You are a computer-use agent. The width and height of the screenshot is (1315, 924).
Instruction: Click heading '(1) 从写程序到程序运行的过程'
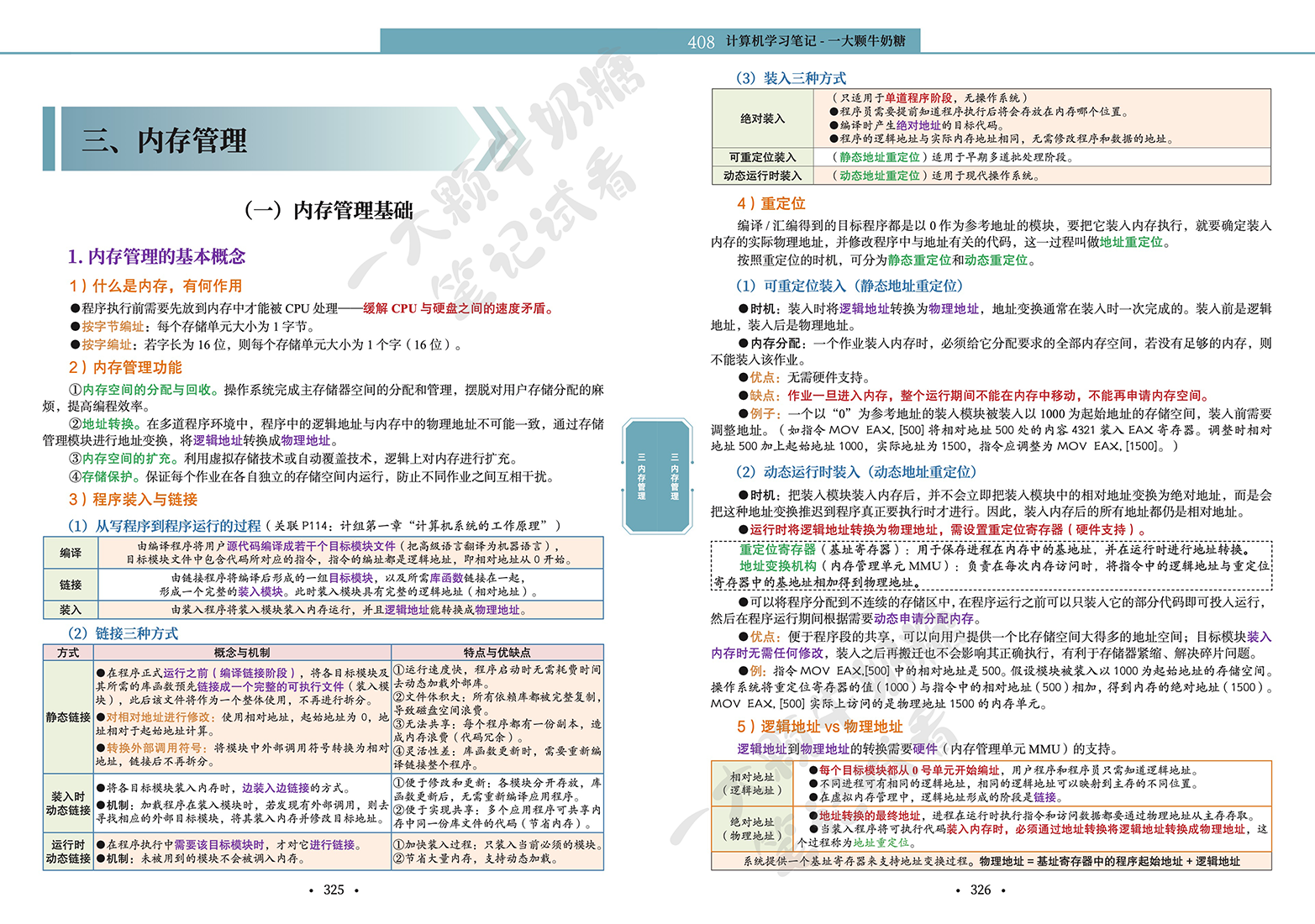[165, 526]
